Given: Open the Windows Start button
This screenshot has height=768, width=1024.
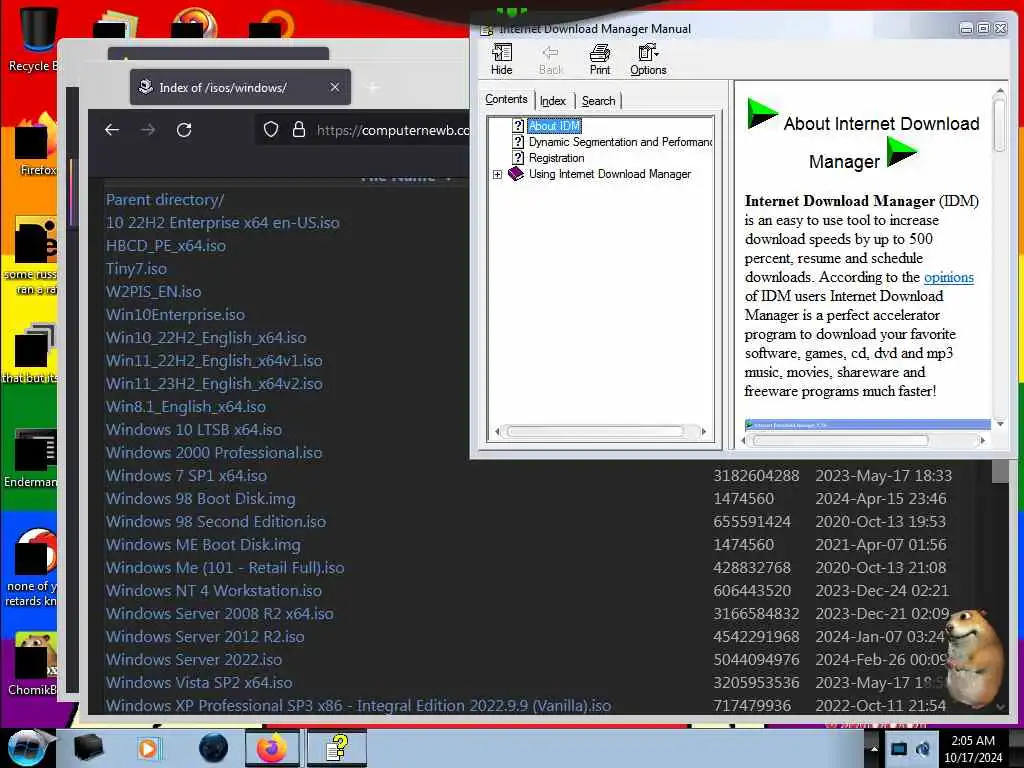Looking at the screenshot, I should point(27,747).
